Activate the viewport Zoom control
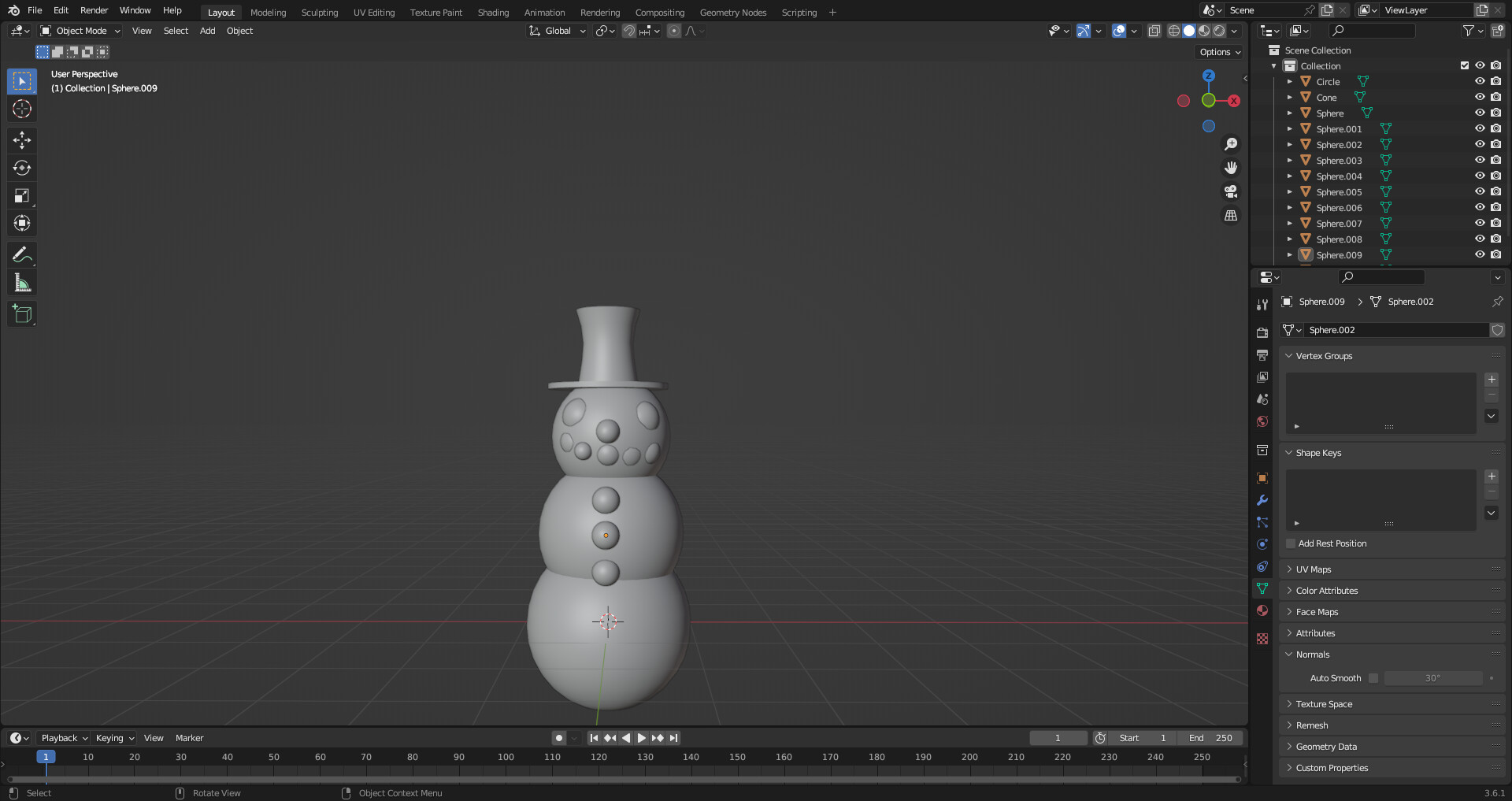 click(1231, 143)
